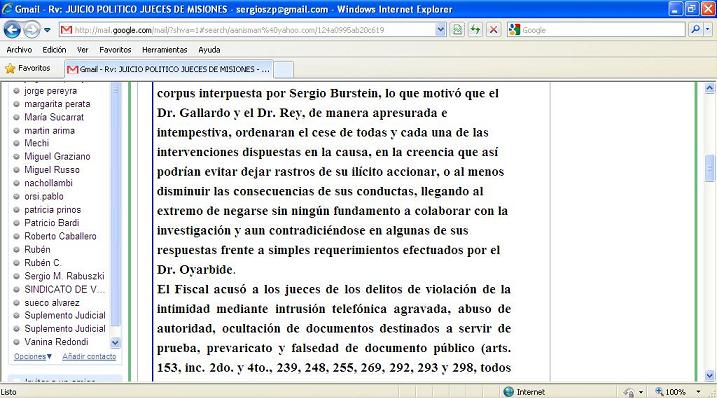Select the Gmail JUICIO POLITICO tab
717x398 pixels.
[x=169, y=69]
